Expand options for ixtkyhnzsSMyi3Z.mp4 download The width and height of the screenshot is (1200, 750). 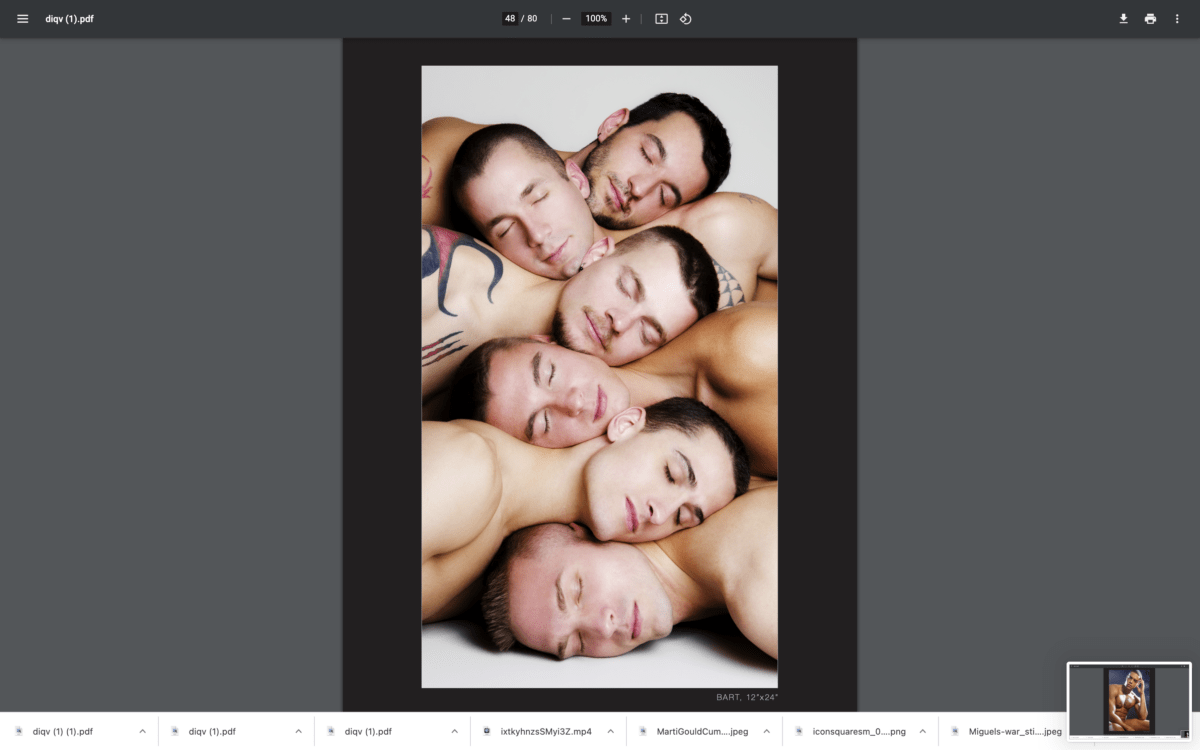coord(610,731)
